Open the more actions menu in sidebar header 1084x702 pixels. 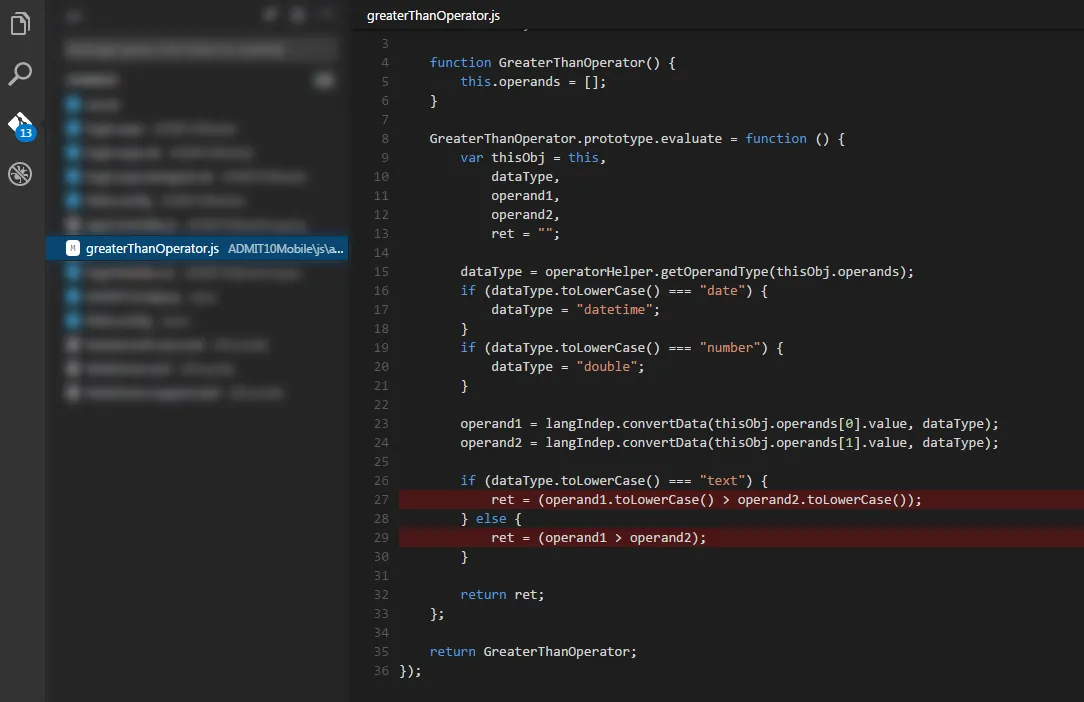[324, 14]
